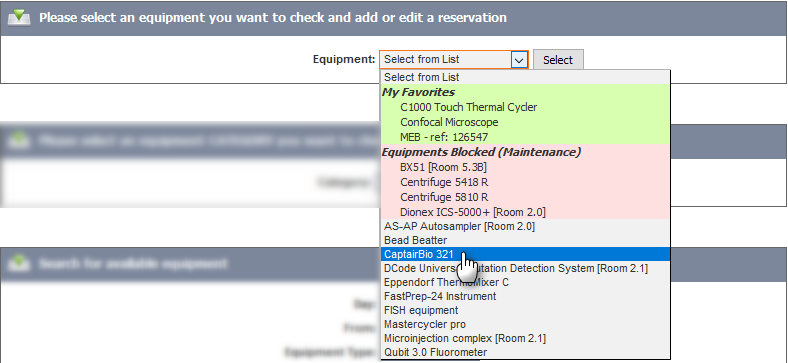
Task: Select Eppendorf ThermoMixer C
Action: pyautogui.click(x=525, y=283)
